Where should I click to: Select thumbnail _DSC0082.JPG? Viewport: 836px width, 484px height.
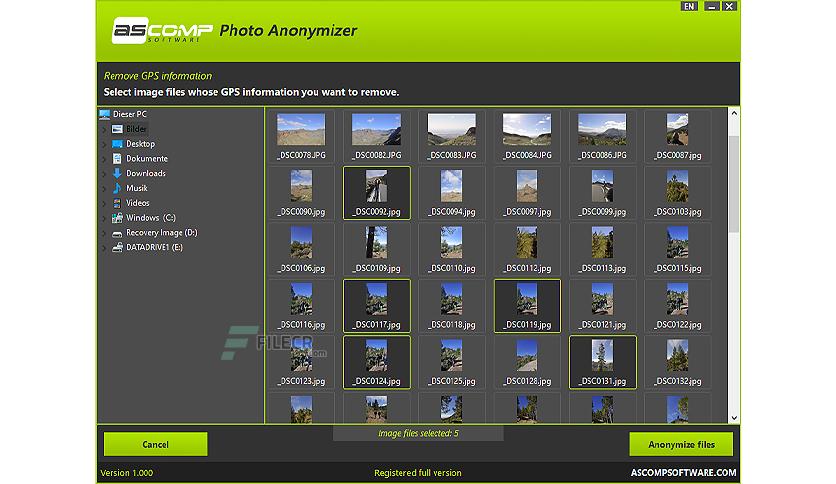pyautogui.click(x=376, y=136)
